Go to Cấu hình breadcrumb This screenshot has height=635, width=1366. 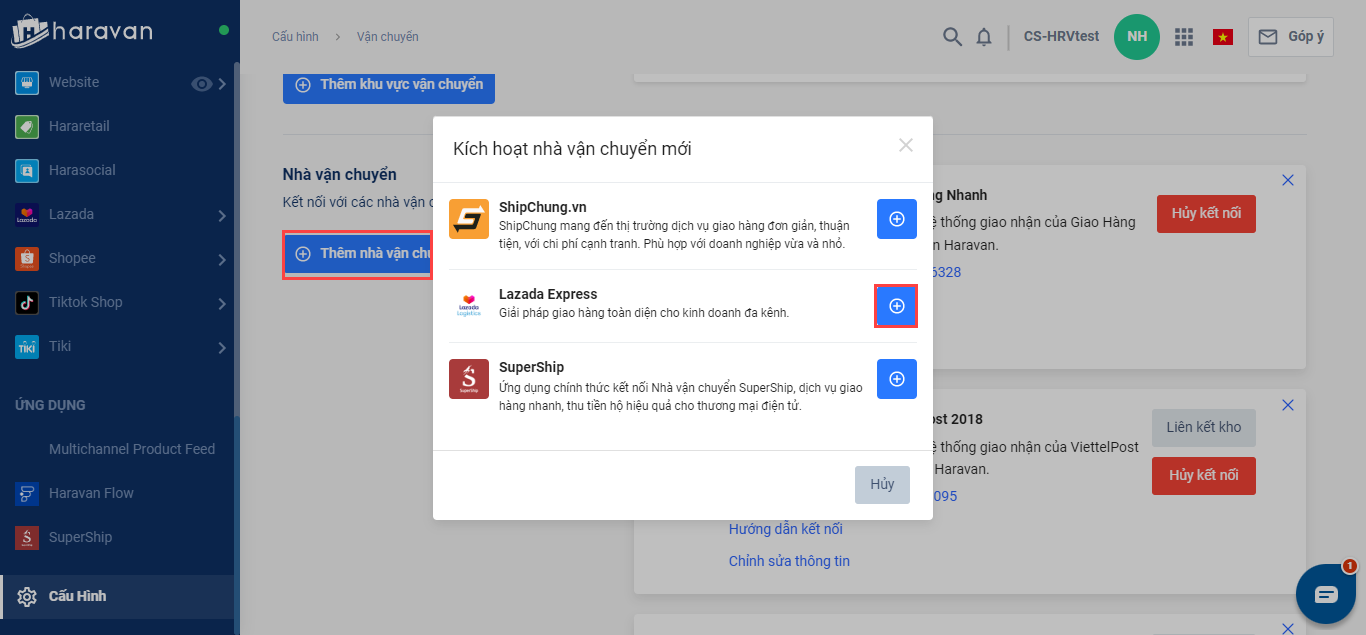pyautogui.click(x=295, y=37)
